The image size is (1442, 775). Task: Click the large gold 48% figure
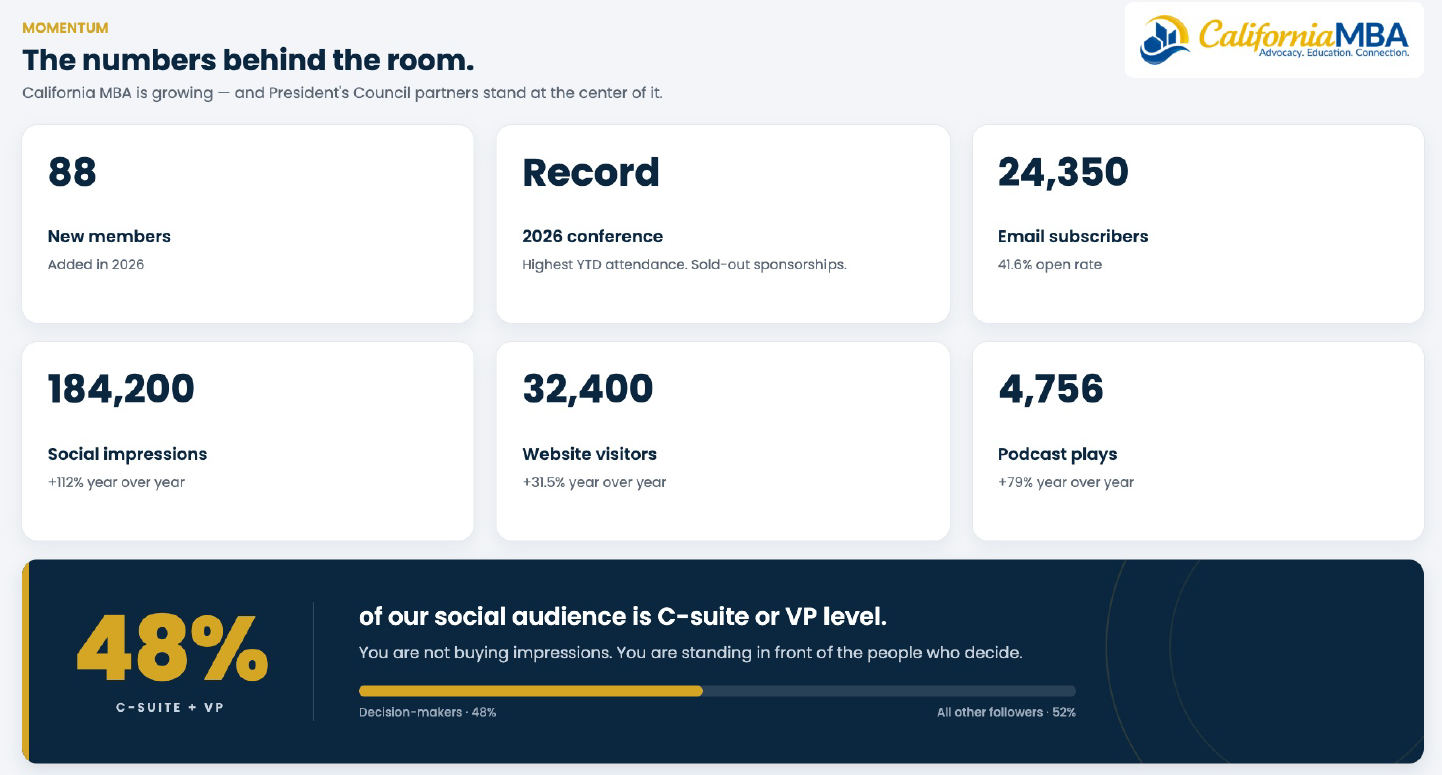click(x=172, y=648)
